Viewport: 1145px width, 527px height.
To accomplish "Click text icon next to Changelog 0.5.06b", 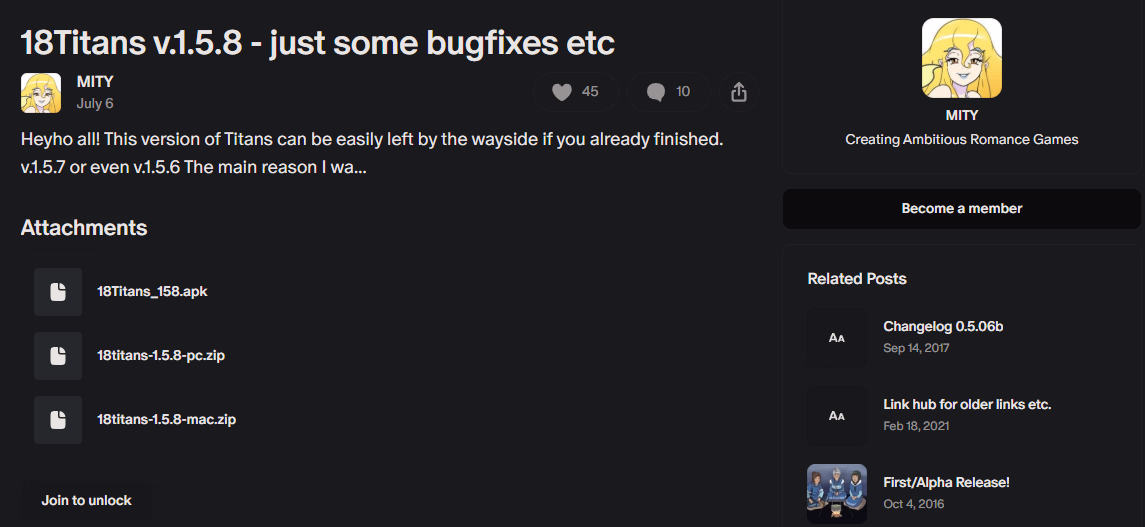I will click(x=837, y=338).
